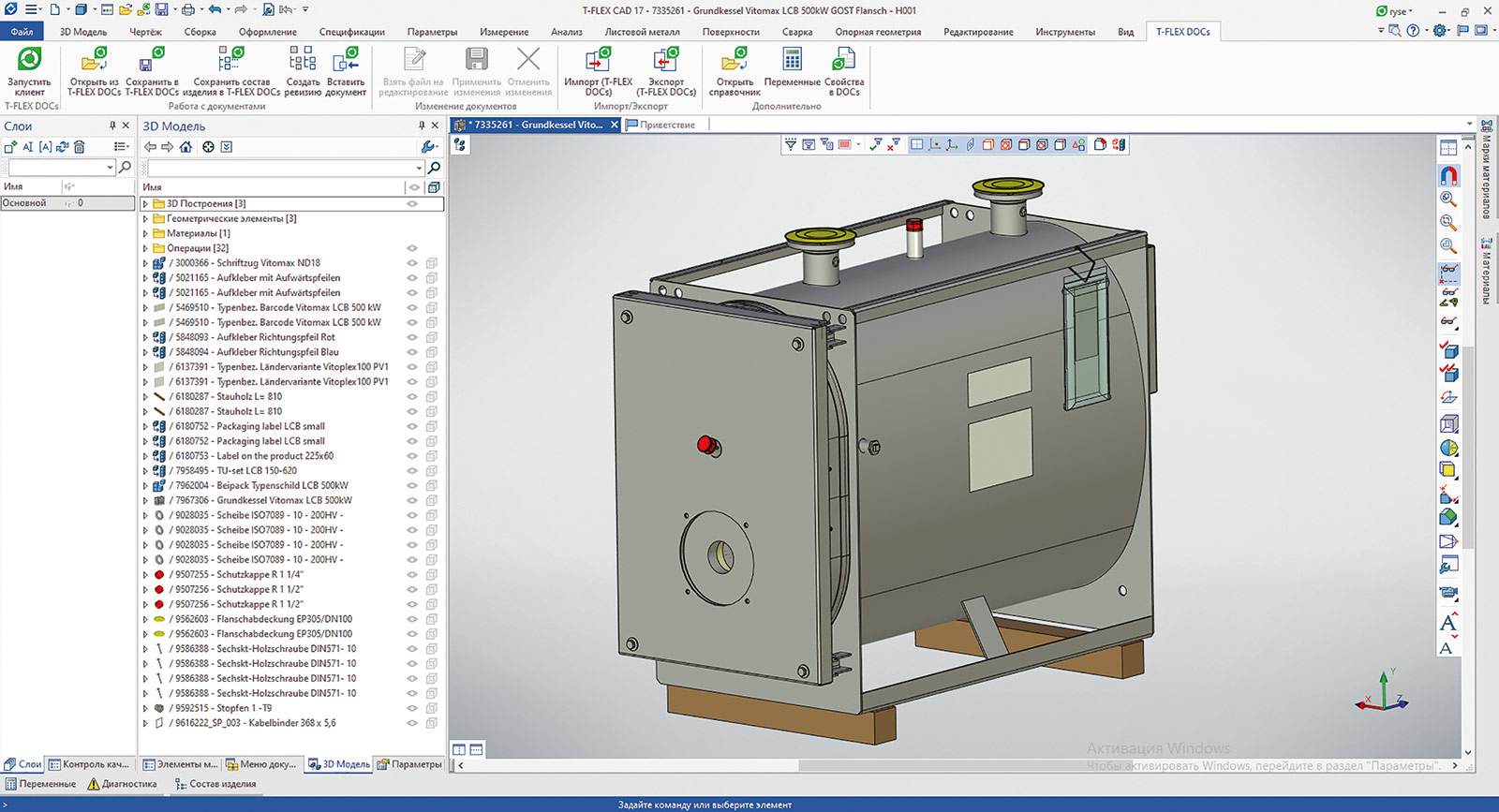Navigate back in 3D Model panel
1499x812 pixels.
click(x=150, y=147)
